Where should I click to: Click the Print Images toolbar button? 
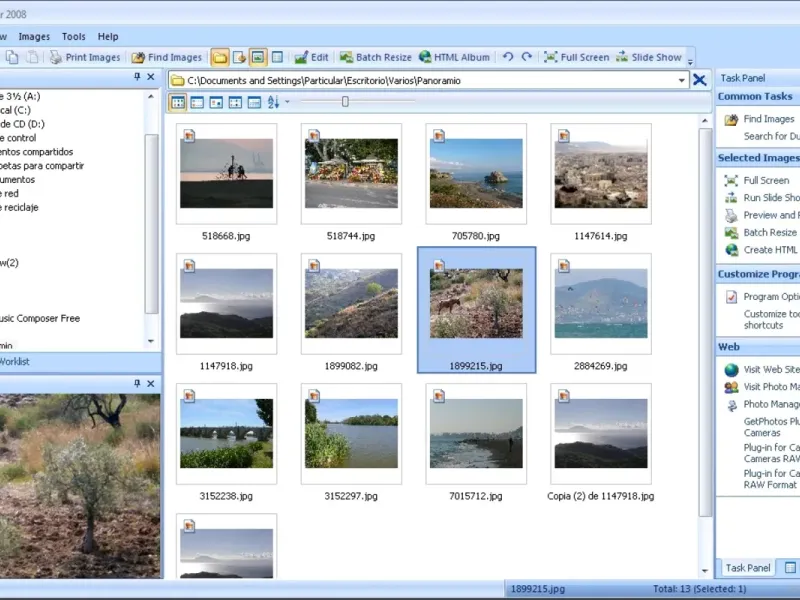pyautogui.click(x=85, y=57)
